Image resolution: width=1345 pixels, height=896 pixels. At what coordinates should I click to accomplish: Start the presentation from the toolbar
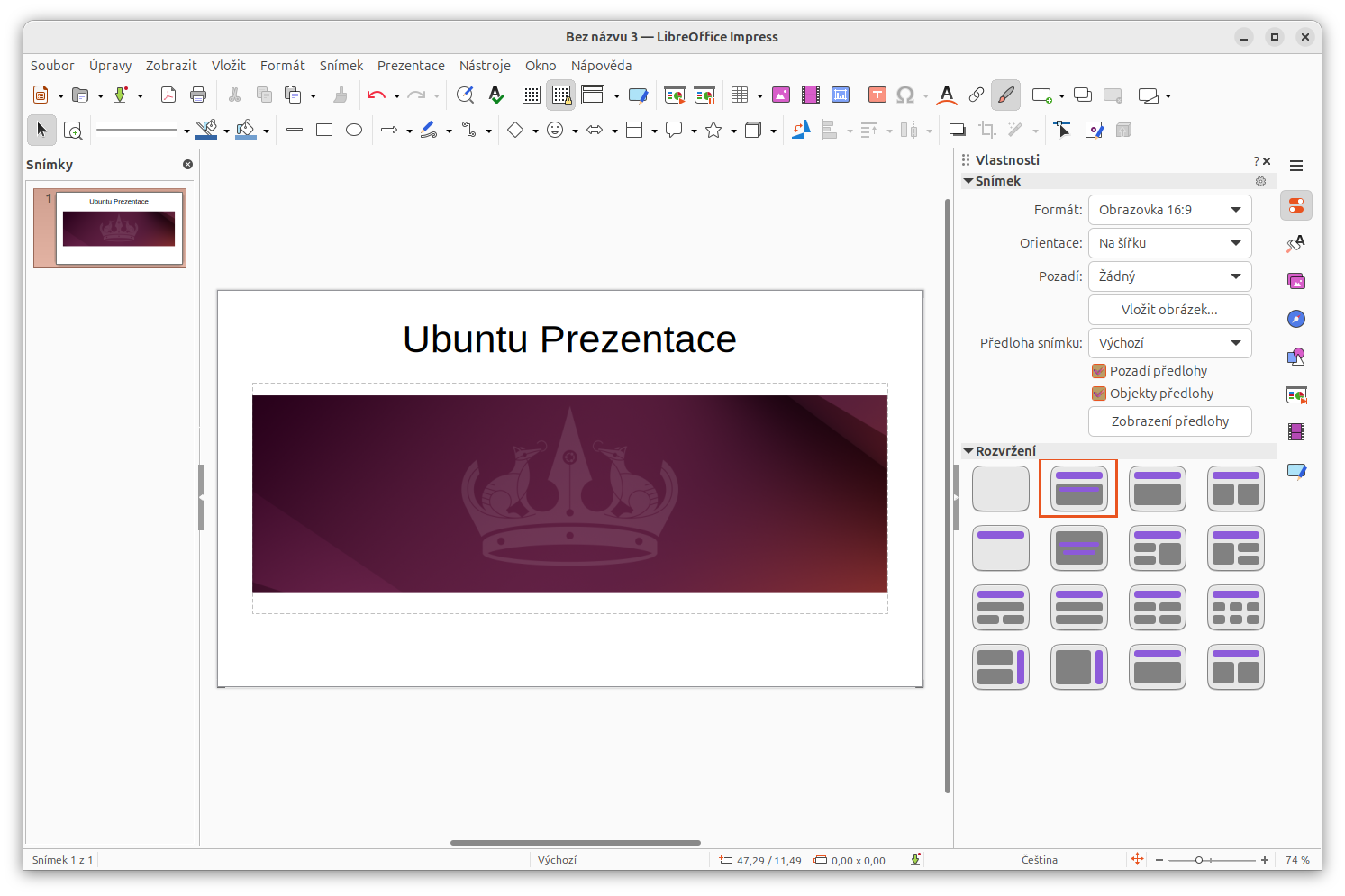(x=674, y=95)
